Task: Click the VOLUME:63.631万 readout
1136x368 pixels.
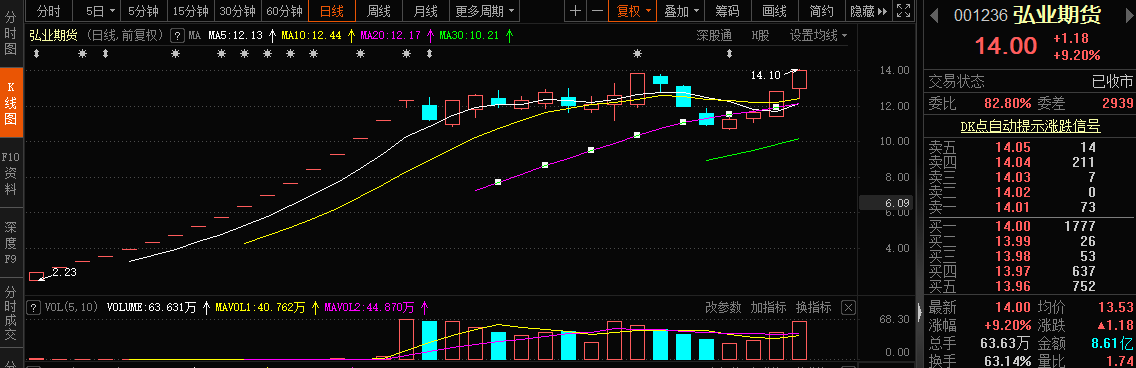Action: [x=151, y=307]
